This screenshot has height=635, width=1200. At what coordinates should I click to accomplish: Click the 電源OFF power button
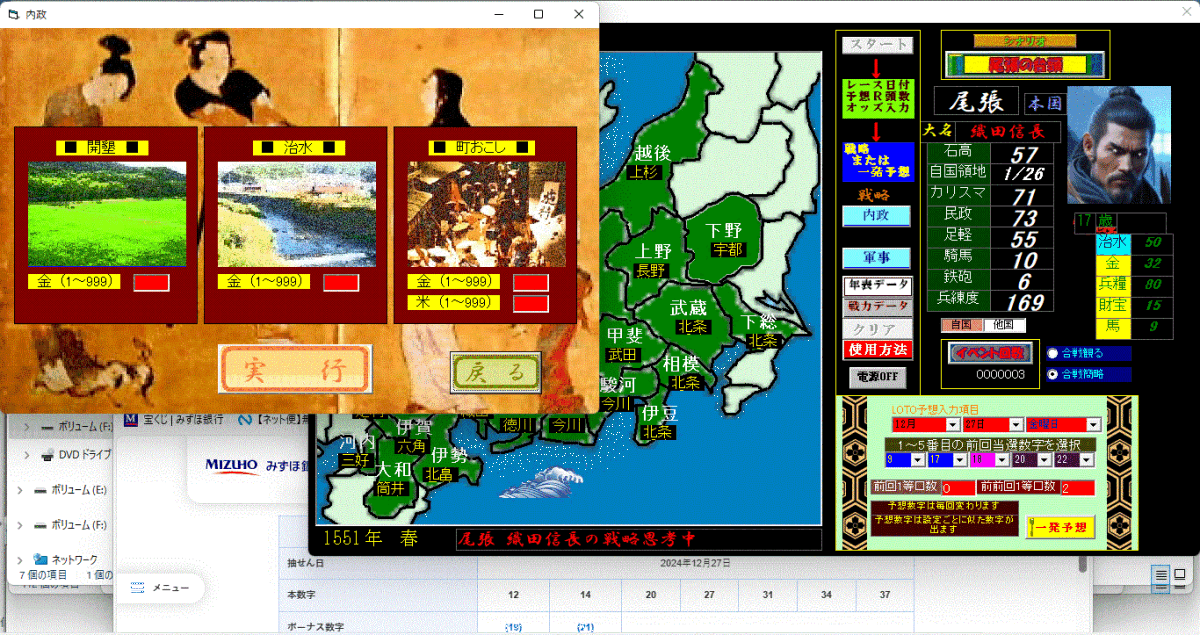point(877,377)
